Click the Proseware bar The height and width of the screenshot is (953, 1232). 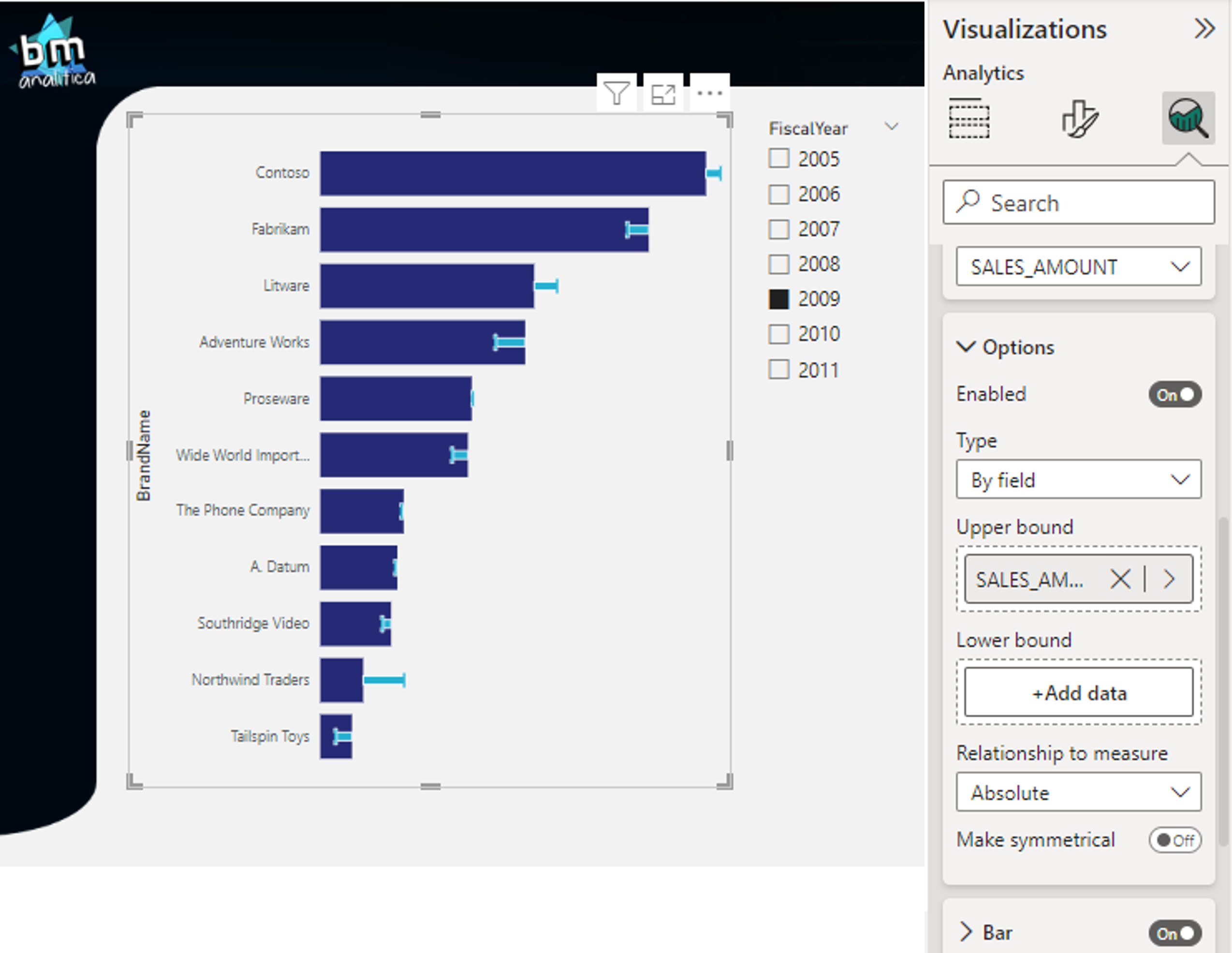click(396, 398)
